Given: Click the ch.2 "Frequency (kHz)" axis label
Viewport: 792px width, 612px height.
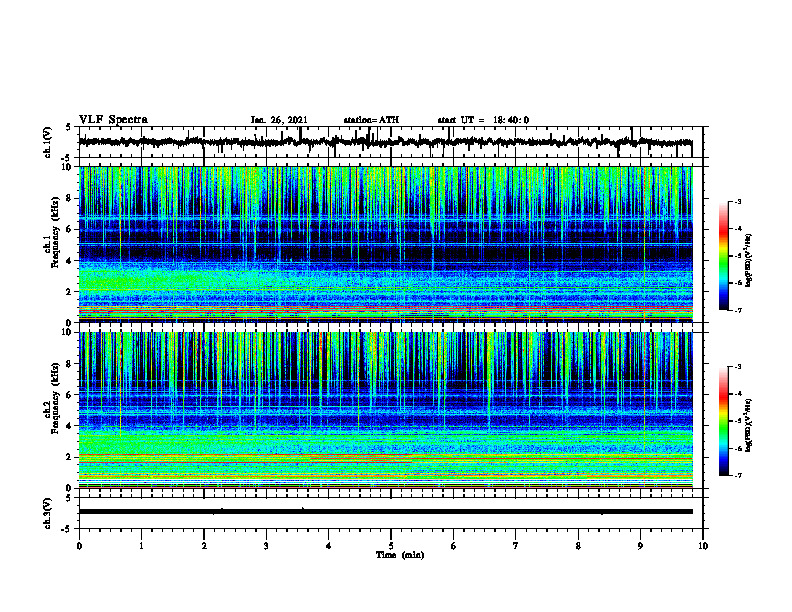Looking at the screenshot, I should [x=57, y=398].
